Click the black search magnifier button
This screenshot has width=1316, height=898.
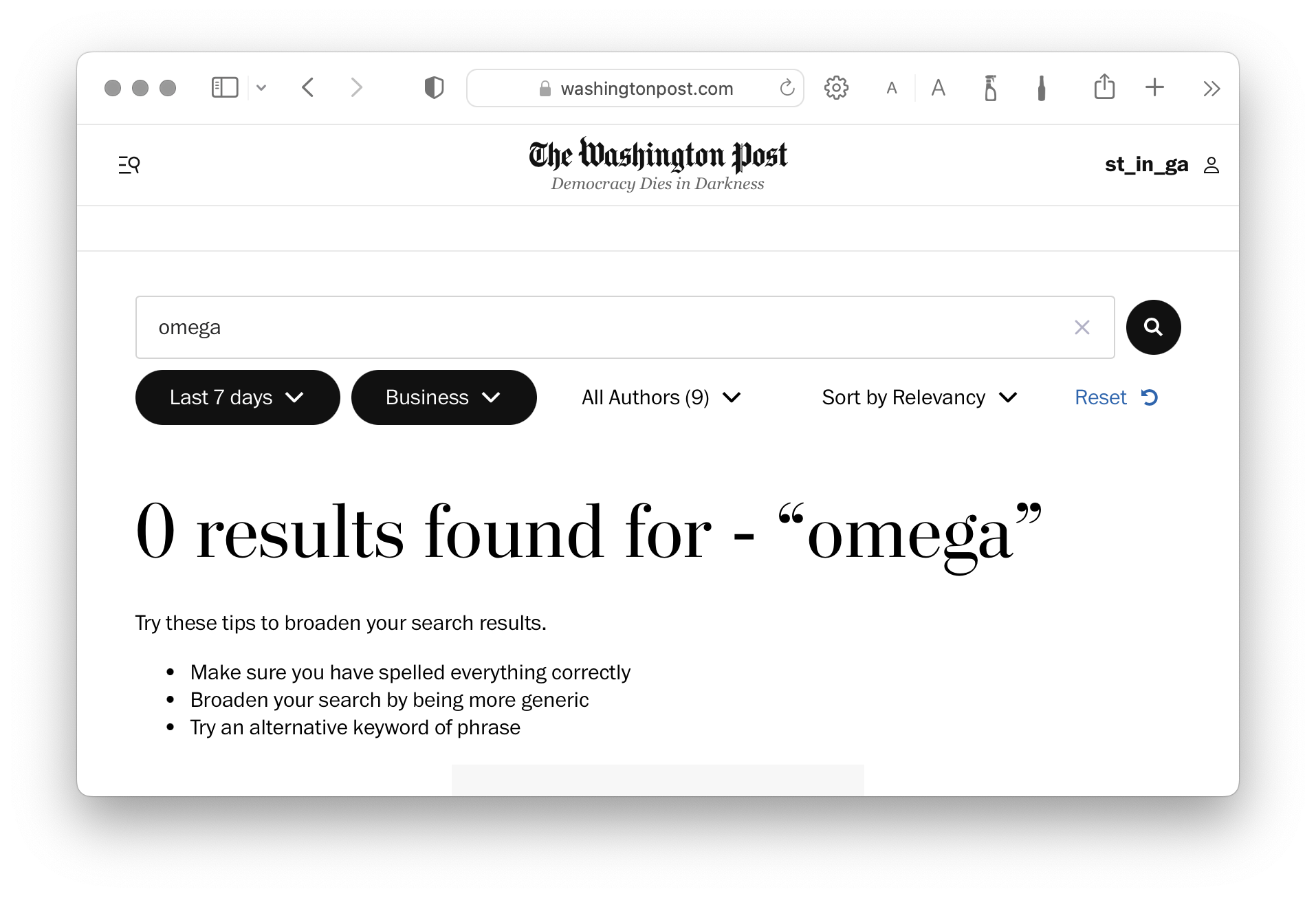point(1153,327)
